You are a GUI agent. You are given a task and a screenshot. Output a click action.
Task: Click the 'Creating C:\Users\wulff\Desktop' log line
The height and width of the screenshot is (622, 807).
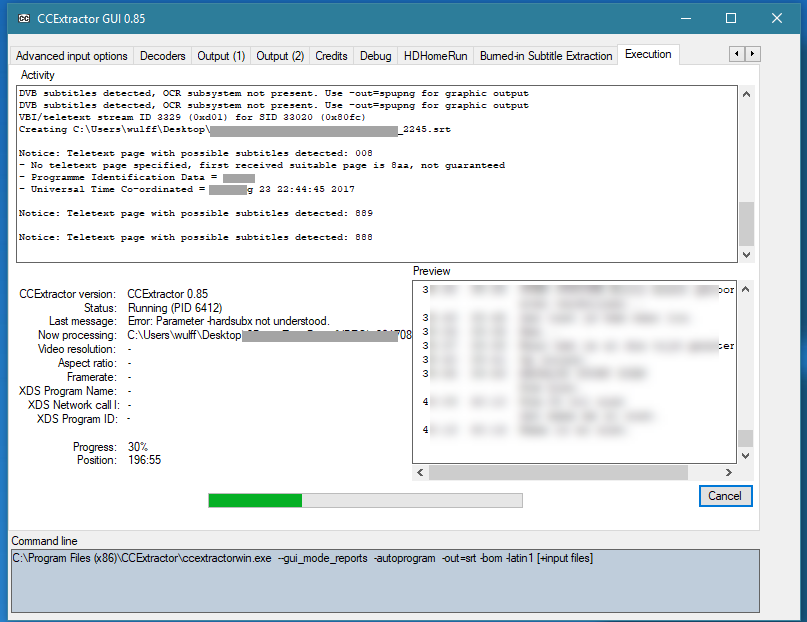(x=235, y=129)
